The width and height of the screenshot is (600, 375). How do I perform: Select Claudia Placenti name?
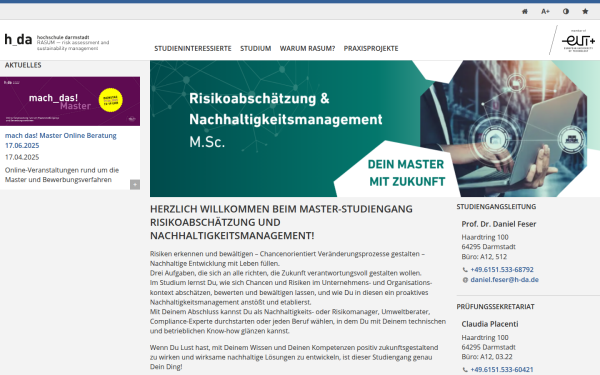pos(490,324)
